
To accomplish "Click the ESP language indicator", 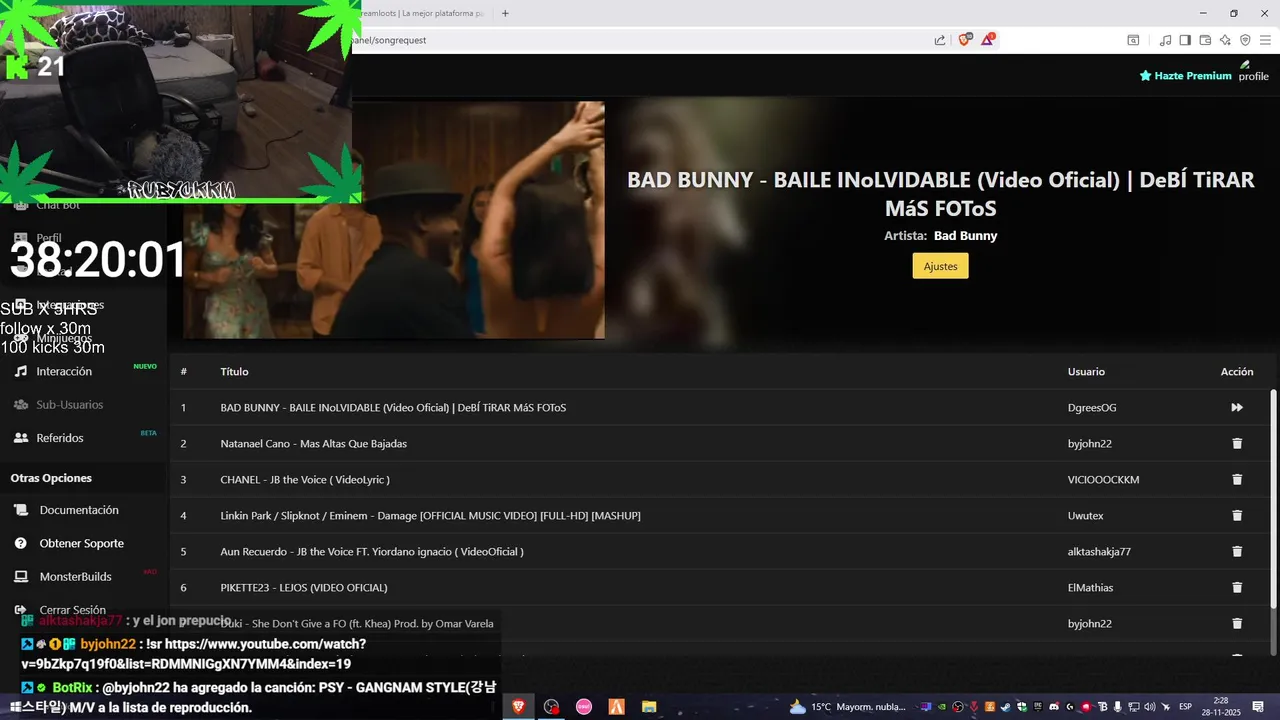I will 1186,707.
